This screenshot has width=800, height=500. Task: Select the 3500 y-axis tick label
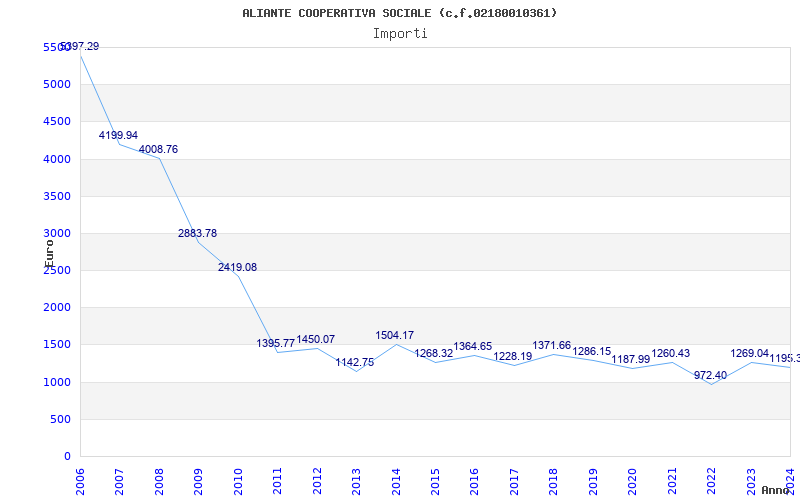tap(57, 196)
